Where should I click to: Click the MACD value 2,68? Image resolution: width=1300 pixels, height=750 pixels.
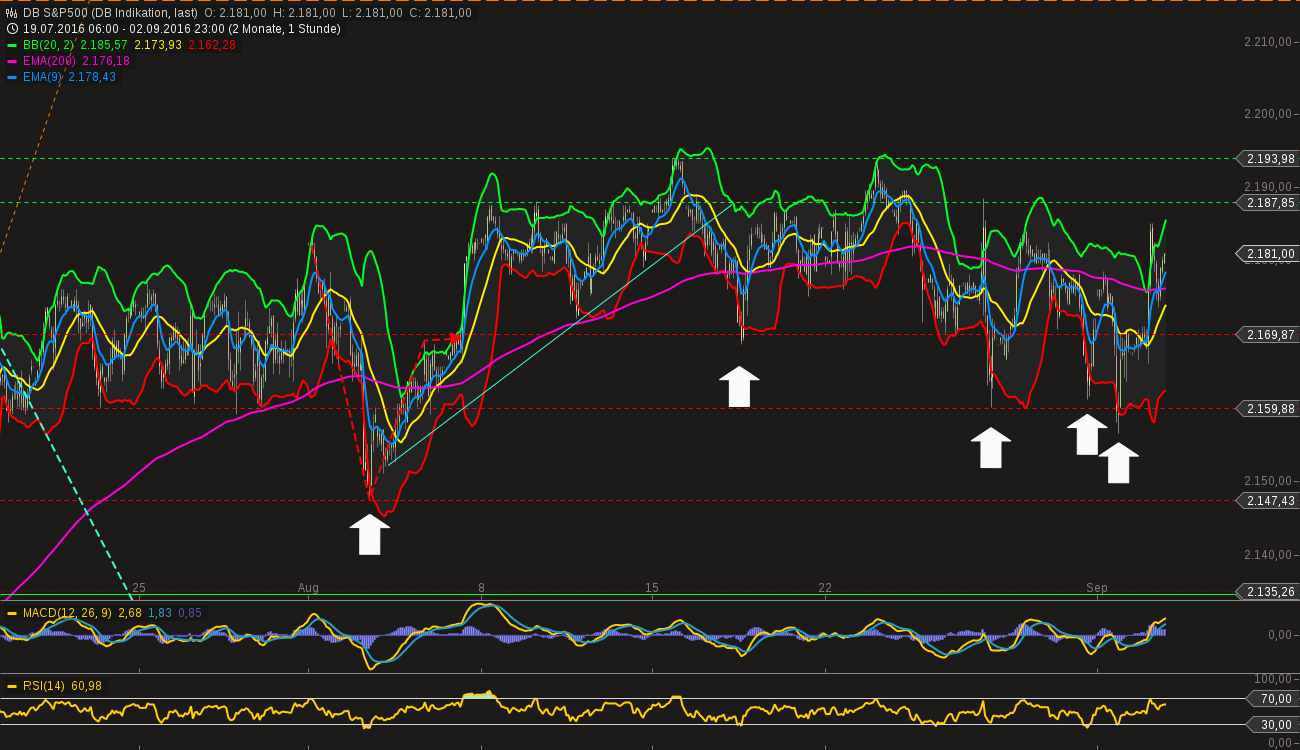tap(130, 613)
